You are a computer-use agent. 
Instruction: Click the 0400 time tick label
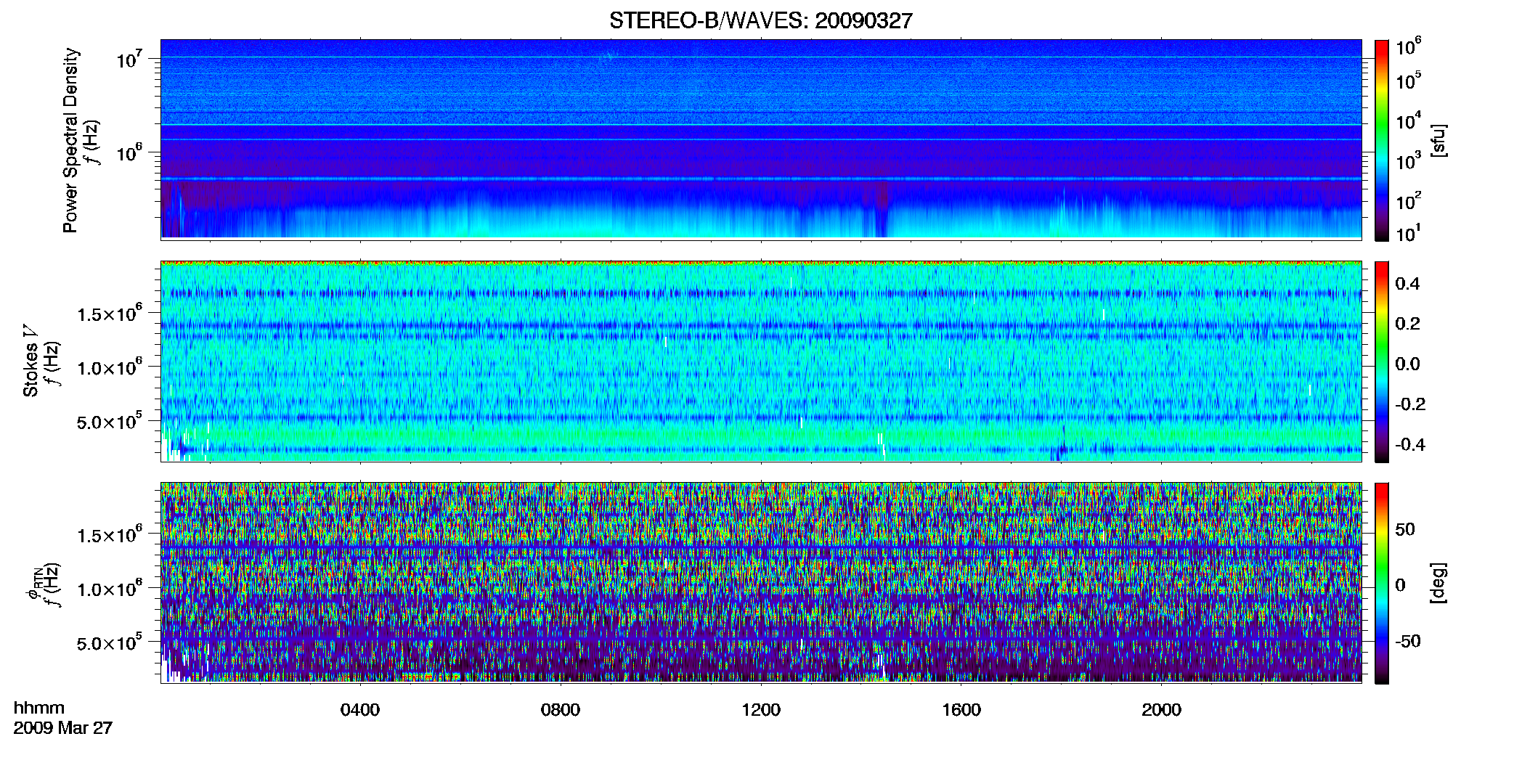(x=360, y=709)
